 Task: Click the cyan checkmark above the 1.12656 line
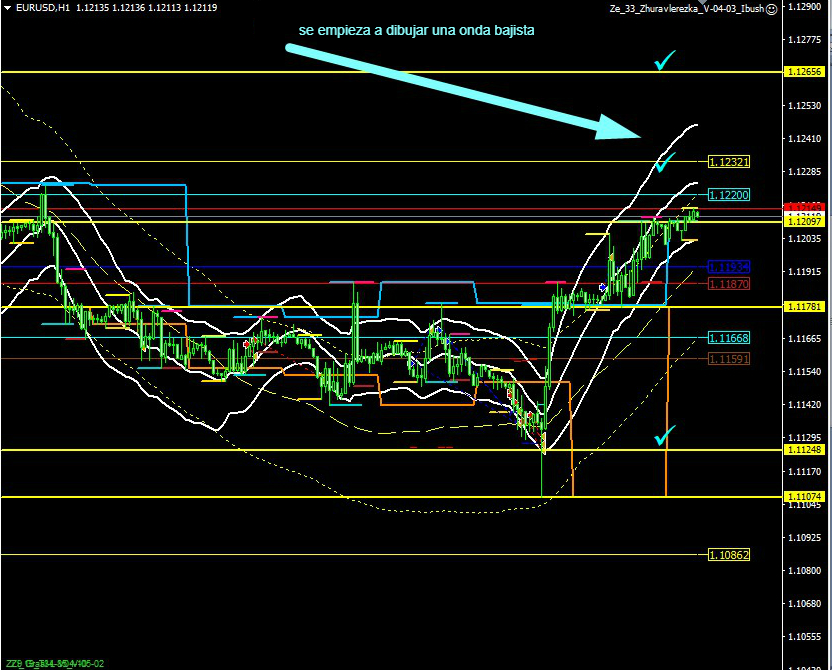point(664,61)
